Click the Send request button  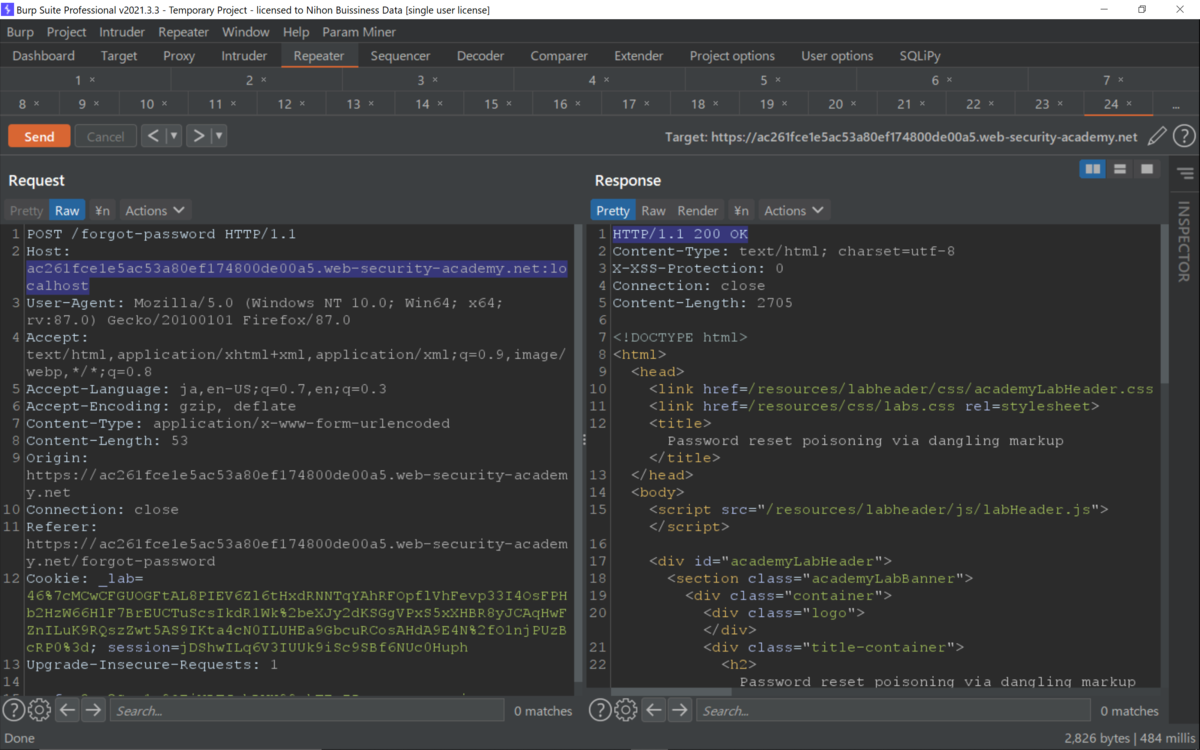click(x=39, y=136)
